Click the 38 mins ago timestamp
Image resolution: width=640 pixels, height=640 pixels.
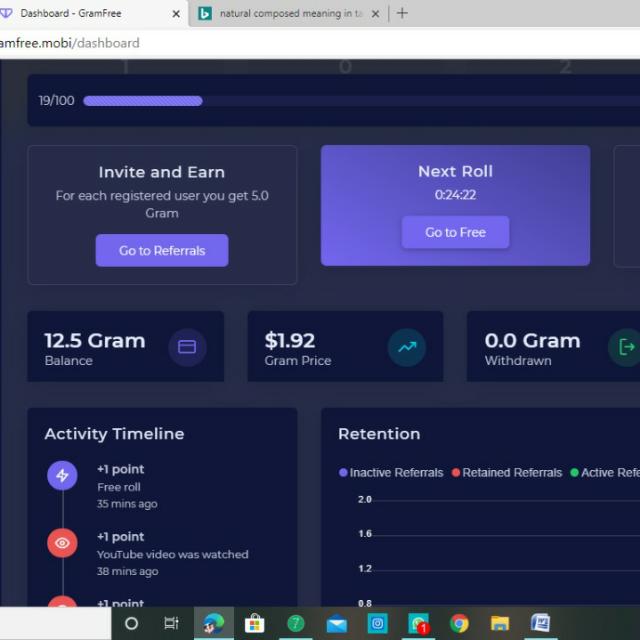[x=127, y=571]
